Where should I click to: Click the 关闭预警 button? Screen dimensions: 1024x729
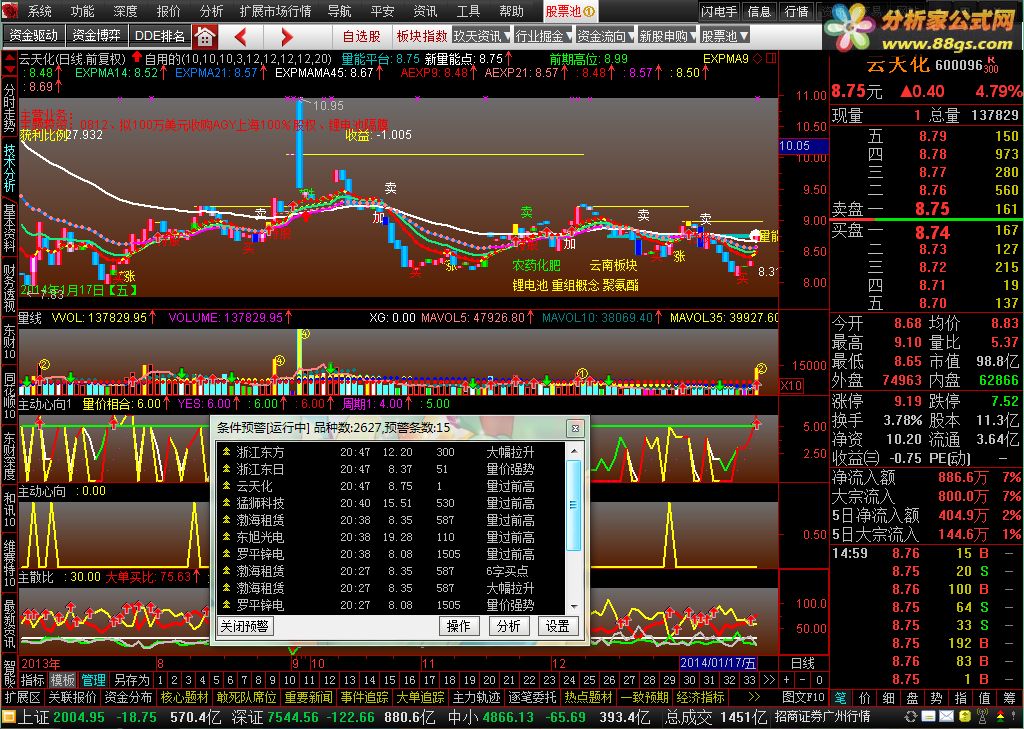(245, 626)
